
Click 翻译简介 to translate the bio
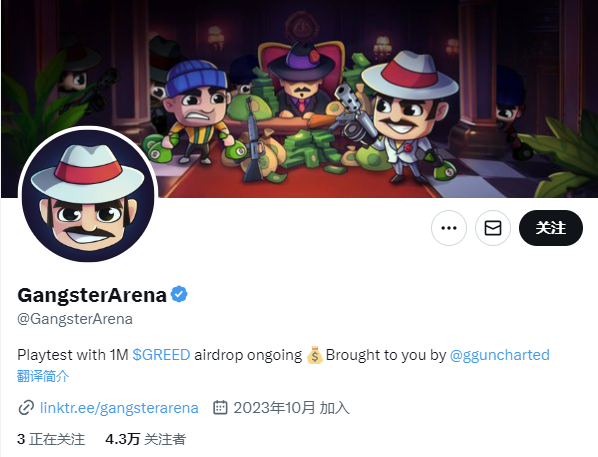click(43, 376)
